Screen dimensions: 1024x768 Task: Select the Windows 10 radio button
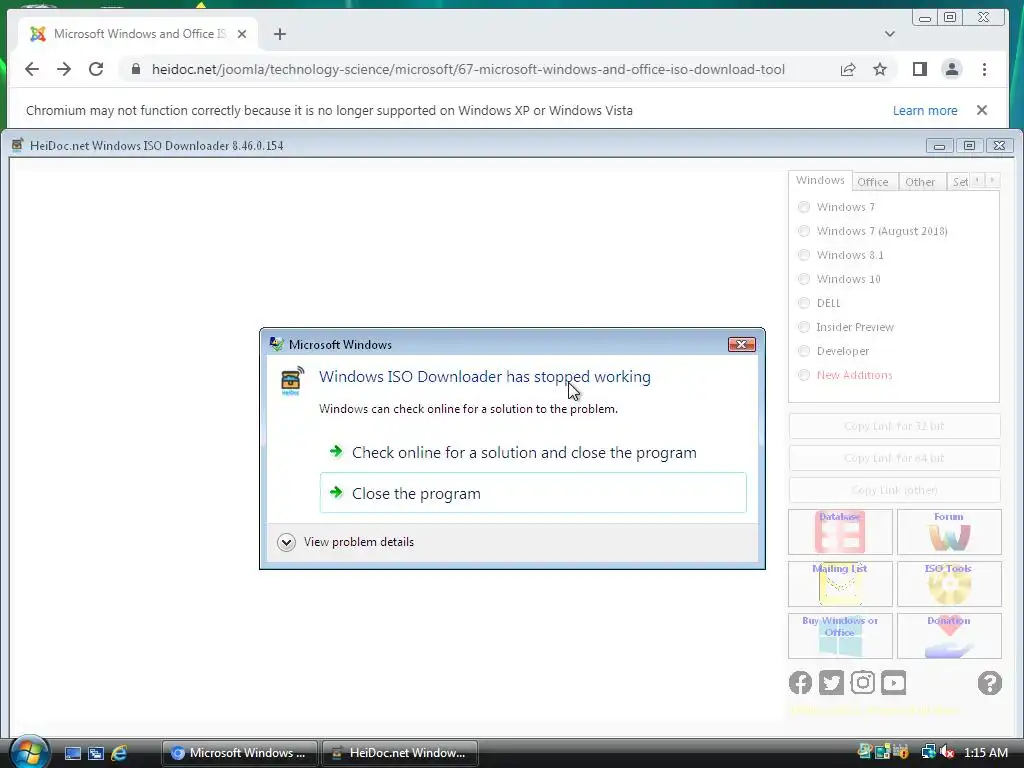pyautogui.click(x=804, y=280)
